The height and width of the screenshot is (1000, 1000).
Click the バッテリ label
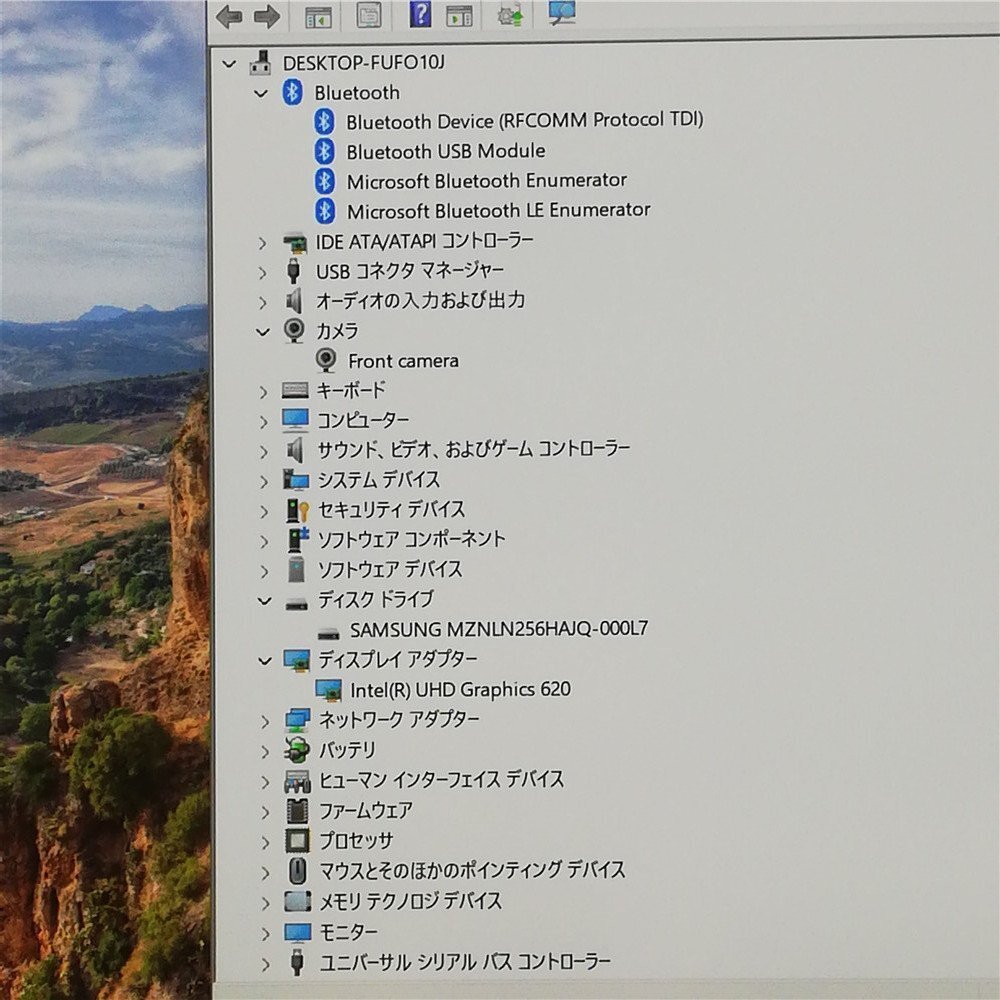pos(348,750)
